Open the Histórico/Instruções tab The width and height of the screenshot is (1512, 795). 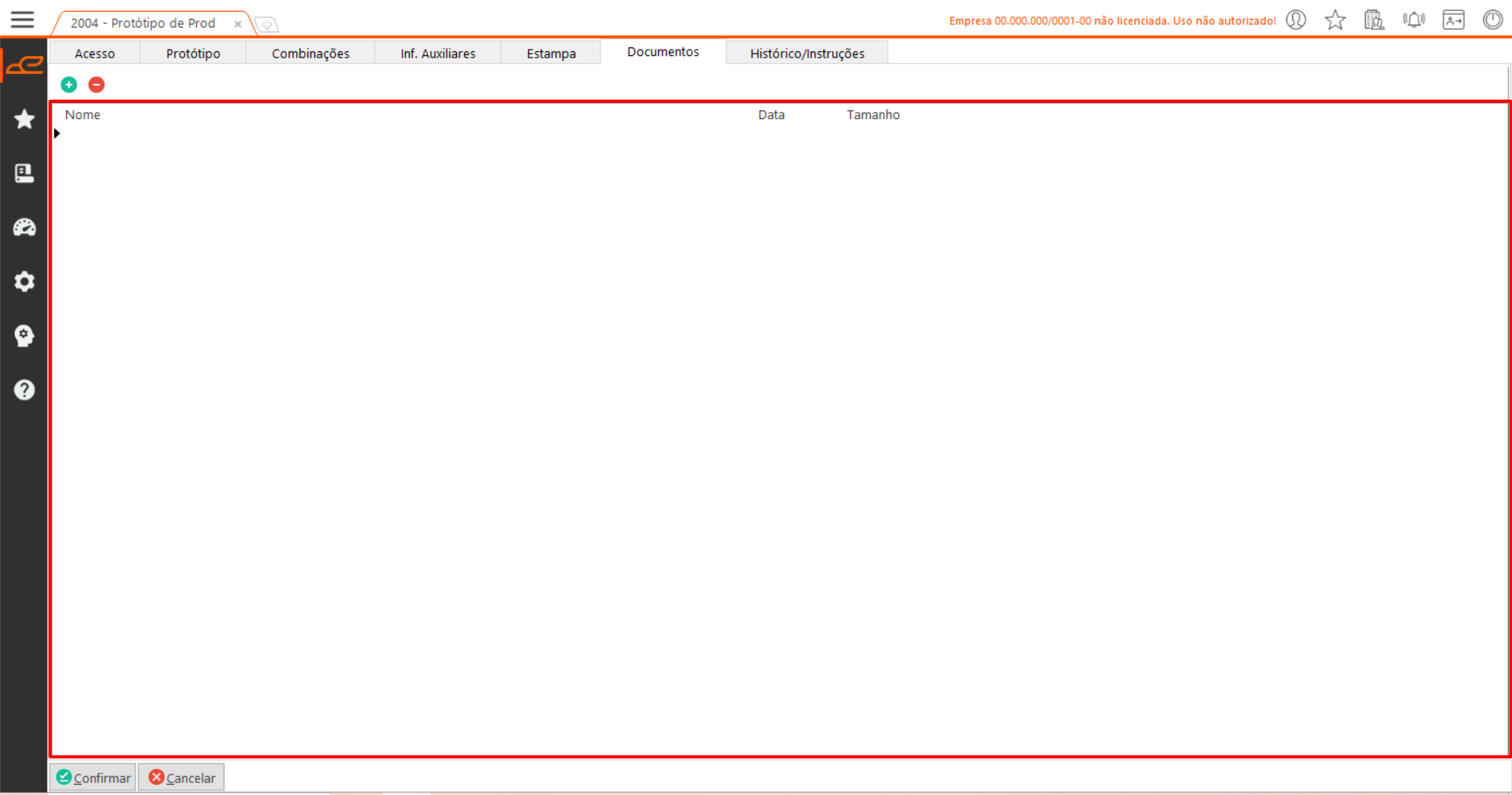(x=807, y=54)
